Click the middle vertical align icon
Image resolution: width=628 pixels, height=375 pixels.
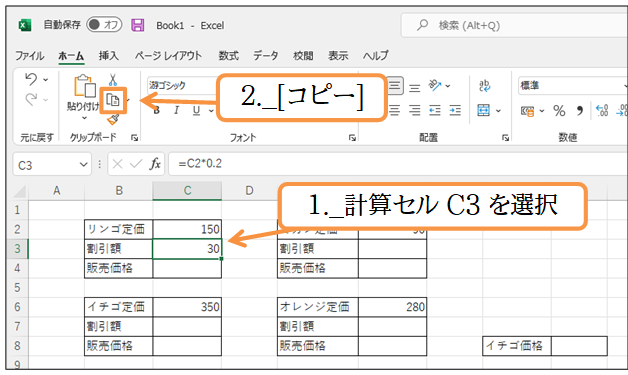395,86
